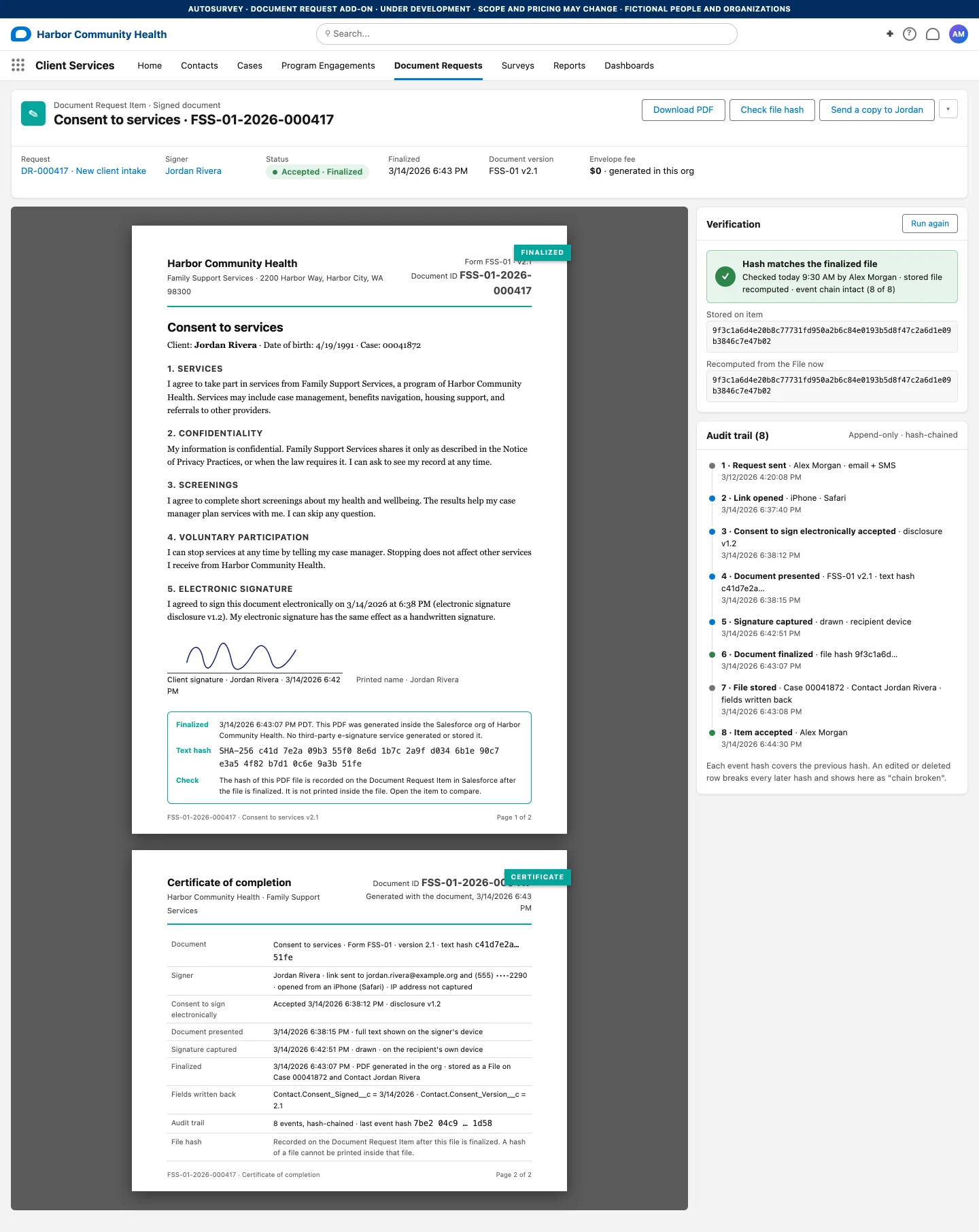Screen dimensions: 979x1232
Task: Select the Recomputed from the File hash
Action: 832,386
